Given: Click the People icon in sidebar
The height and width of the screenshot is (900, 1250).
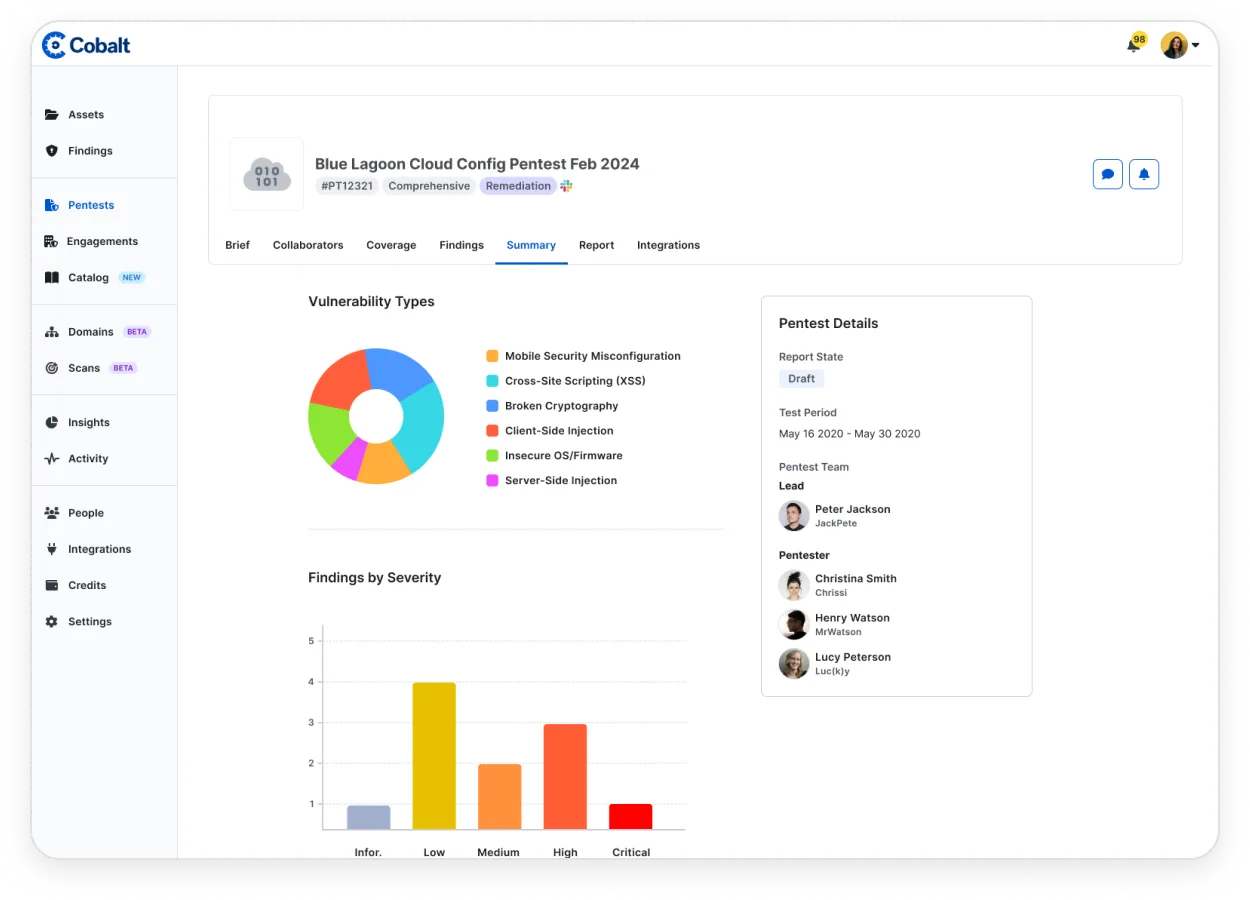Looking at the screenshot, I should [52, 513].
